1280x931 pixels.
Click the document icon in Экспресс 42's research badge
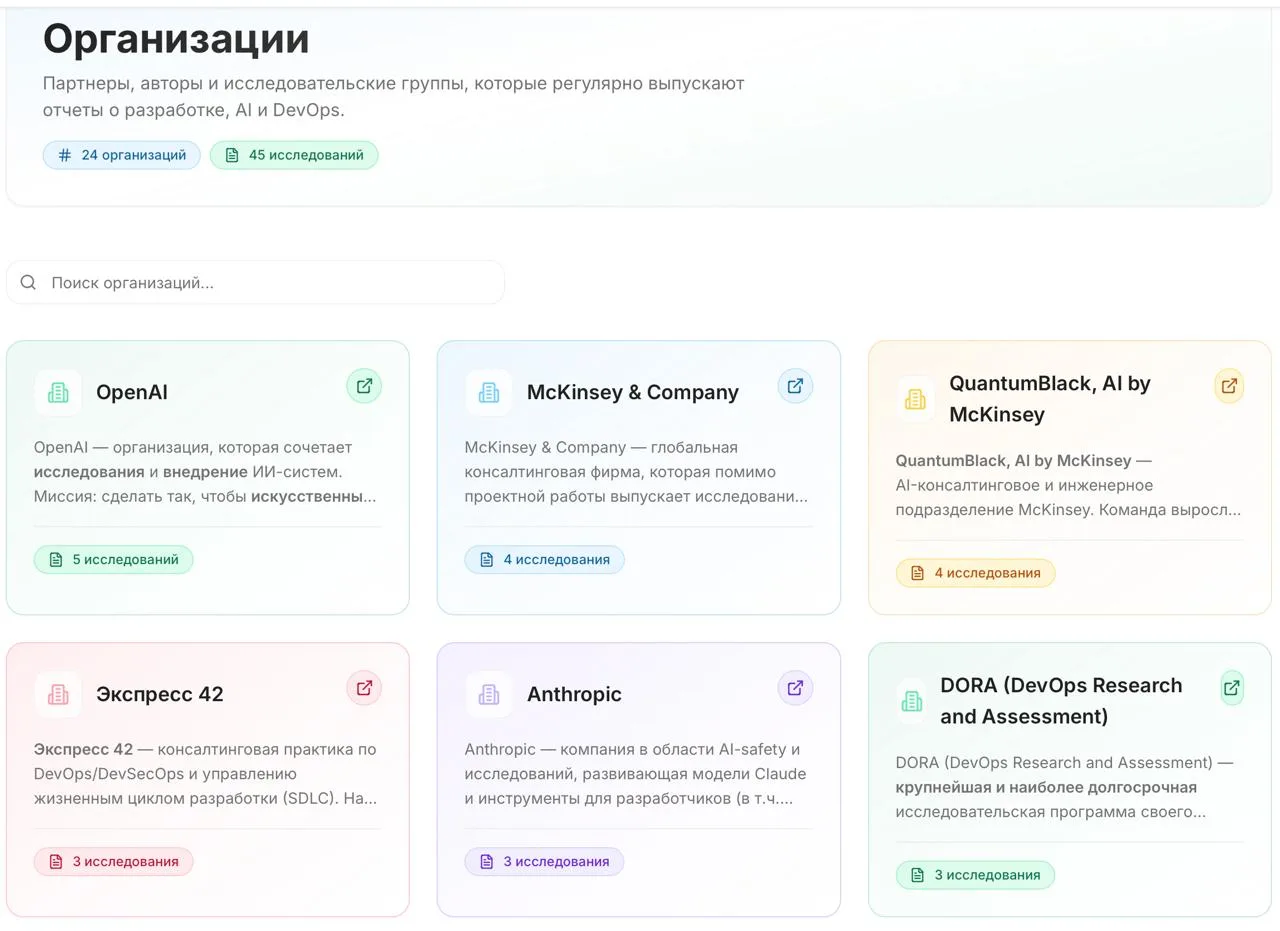coord(56,862)
